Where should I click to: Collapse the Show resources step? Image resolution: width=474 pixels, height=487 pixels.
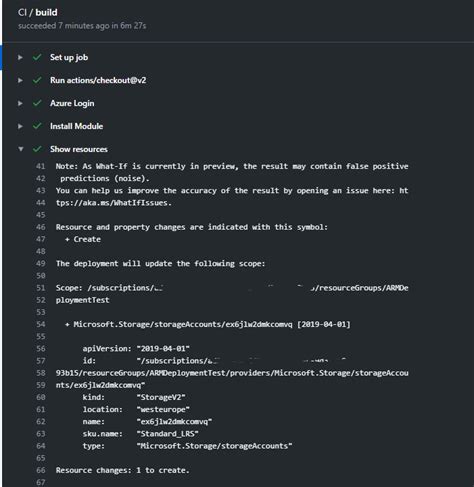click(x=21, y=149)
